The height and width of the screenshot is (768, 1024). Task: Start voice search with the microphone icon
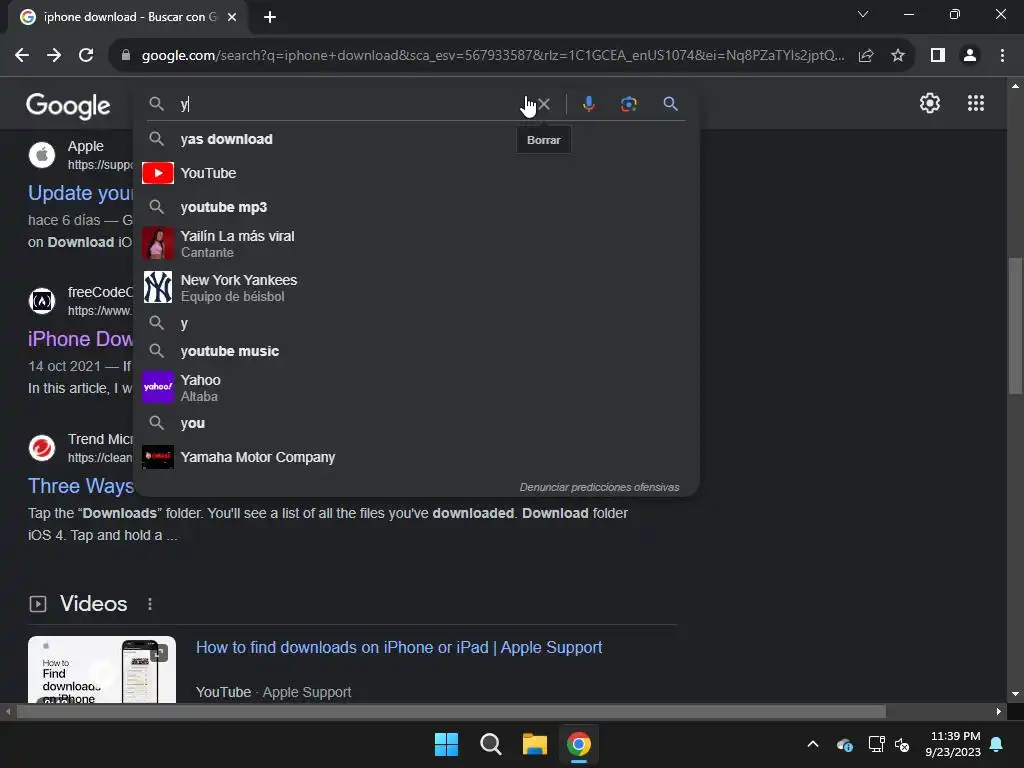click(x=588, y=104)
